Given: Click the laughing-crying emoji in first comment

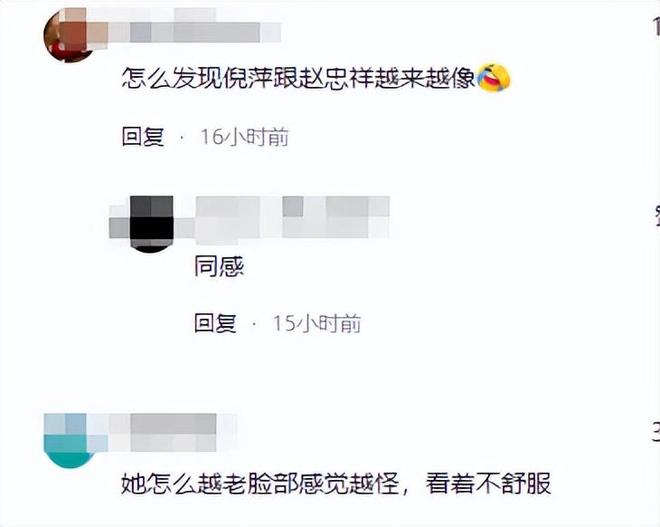Looking at the screenshot, I should tap(494, 78).
